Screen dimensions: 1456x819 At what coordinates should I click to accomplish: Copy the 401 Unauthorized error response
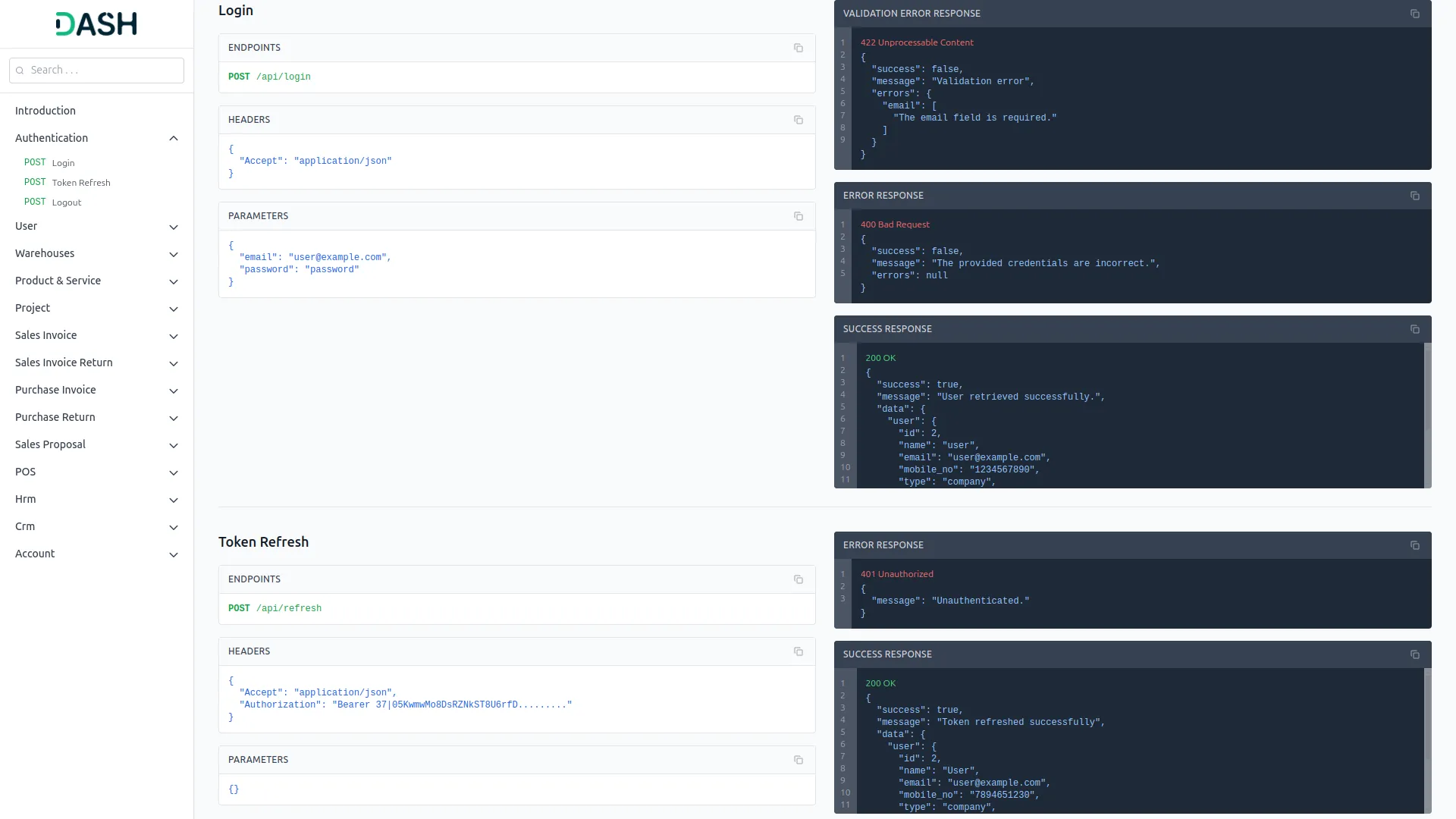[x=1415, y=545]
